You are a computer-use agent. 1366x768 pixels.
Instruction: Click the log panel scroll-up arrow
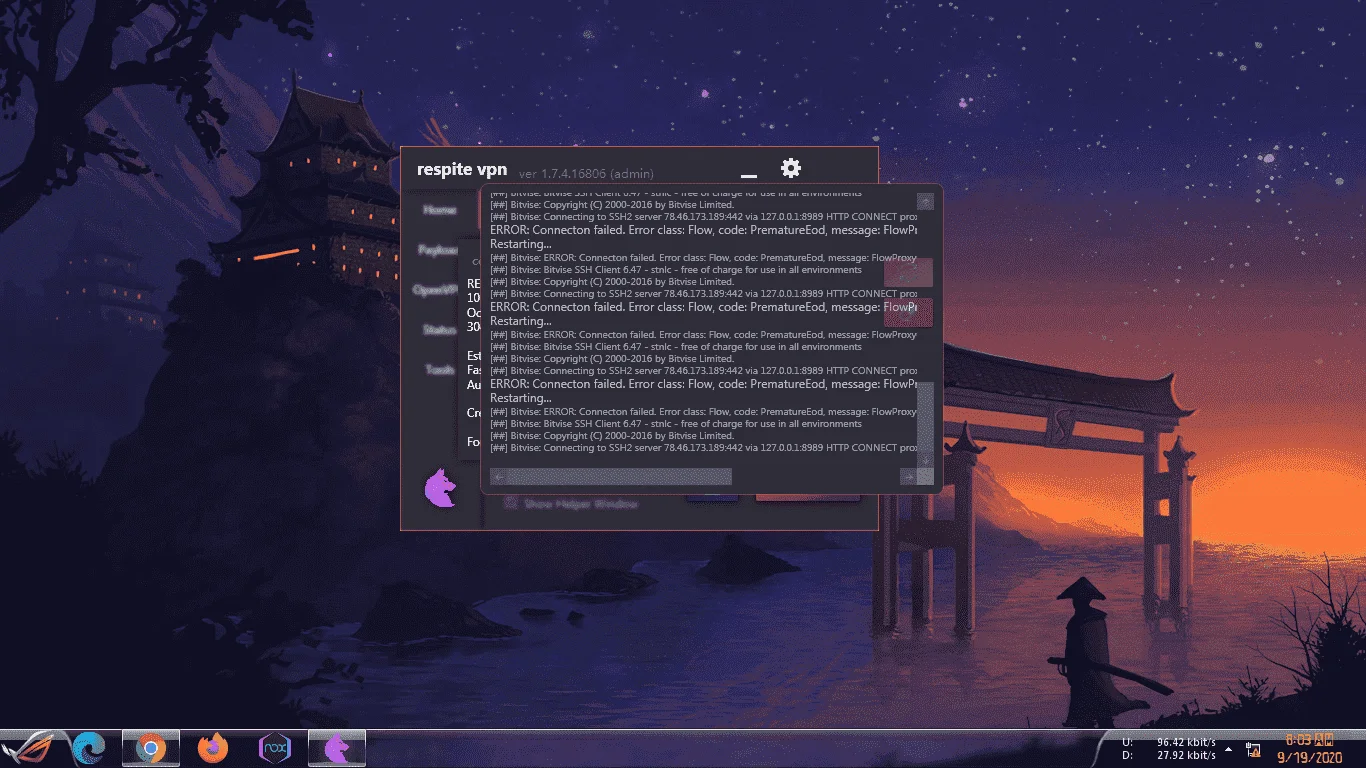click(925, 201)
